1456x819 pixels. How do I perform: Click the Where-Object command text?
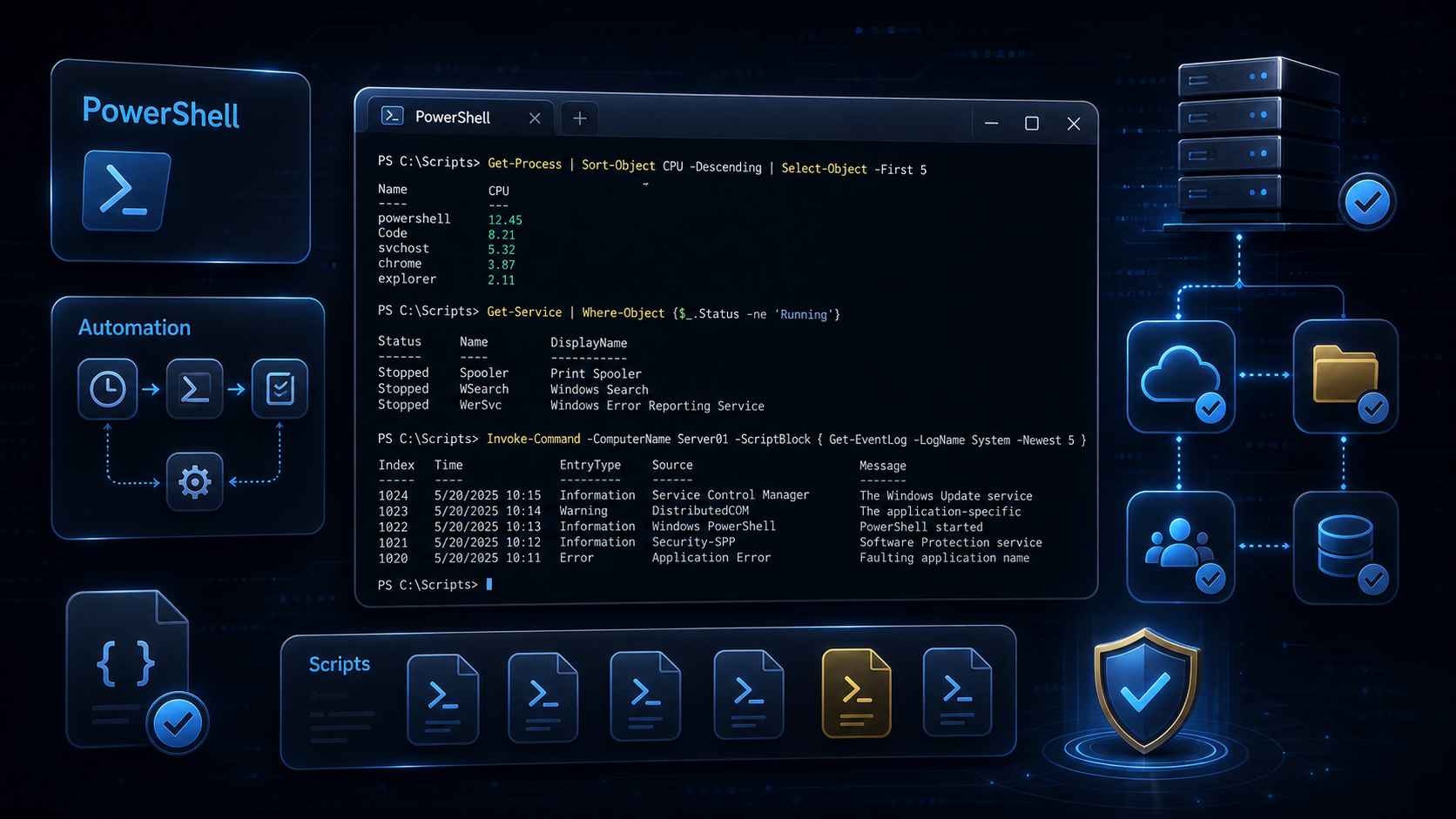coord(623,312)
